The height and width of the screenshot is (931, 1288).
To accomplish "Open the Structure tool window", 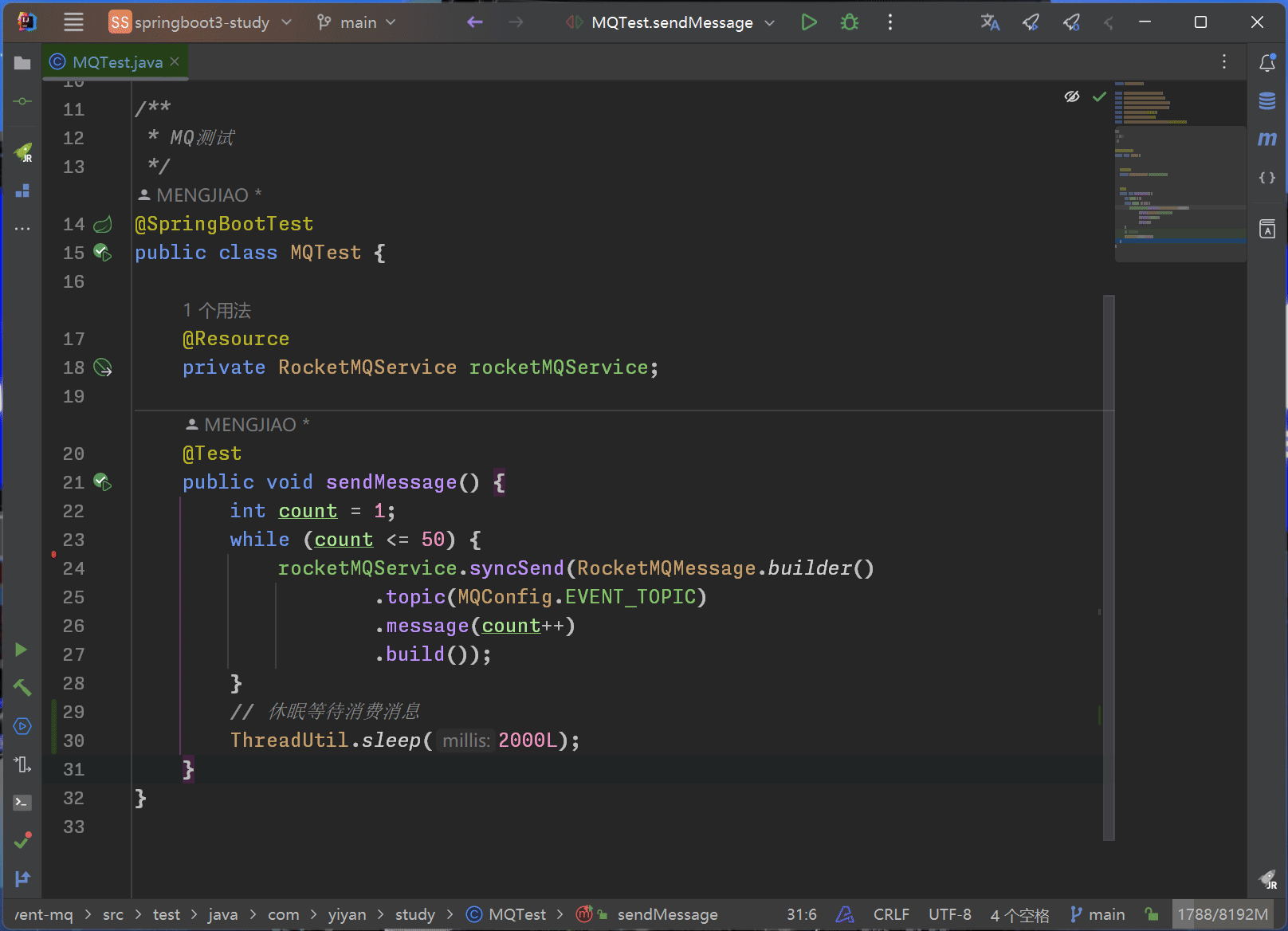I will tap(22, 191).
